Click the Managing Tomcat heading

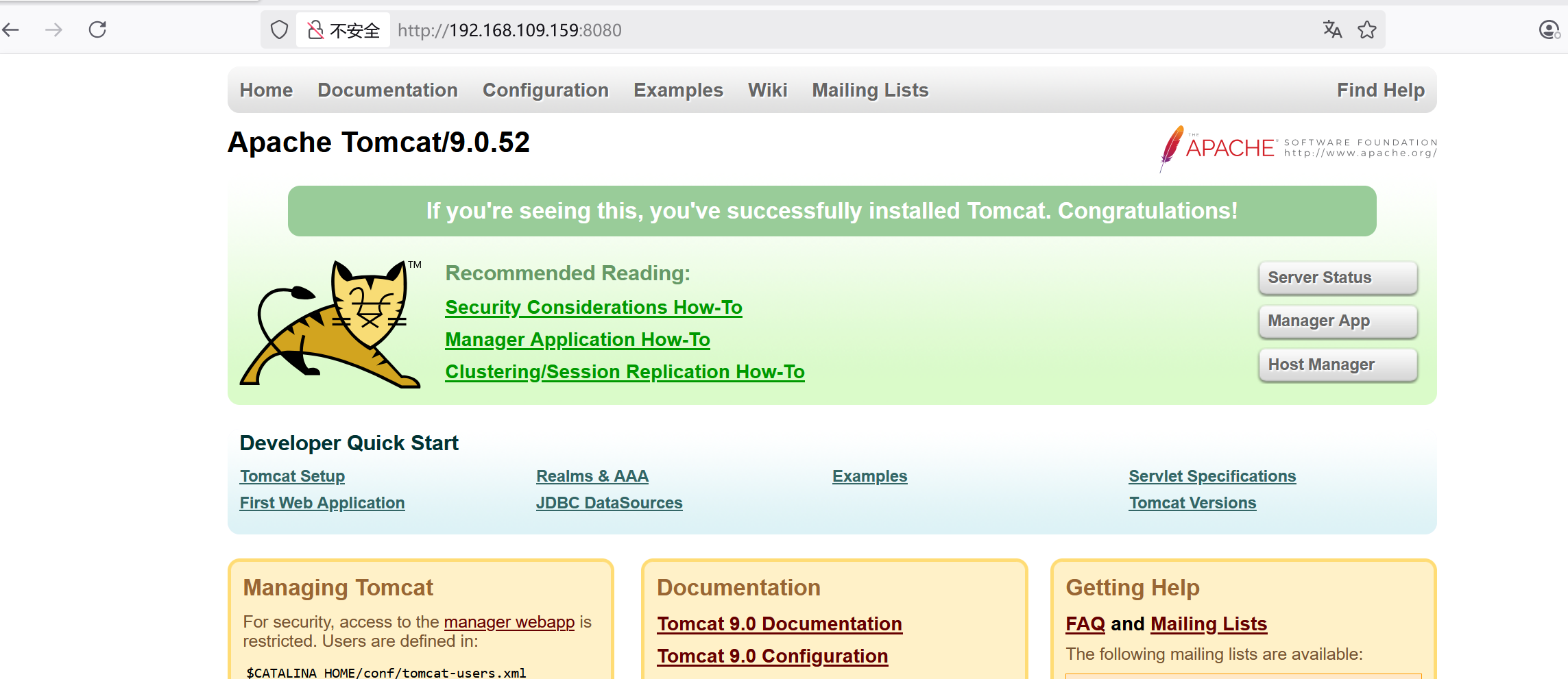(x=338, y=588)
